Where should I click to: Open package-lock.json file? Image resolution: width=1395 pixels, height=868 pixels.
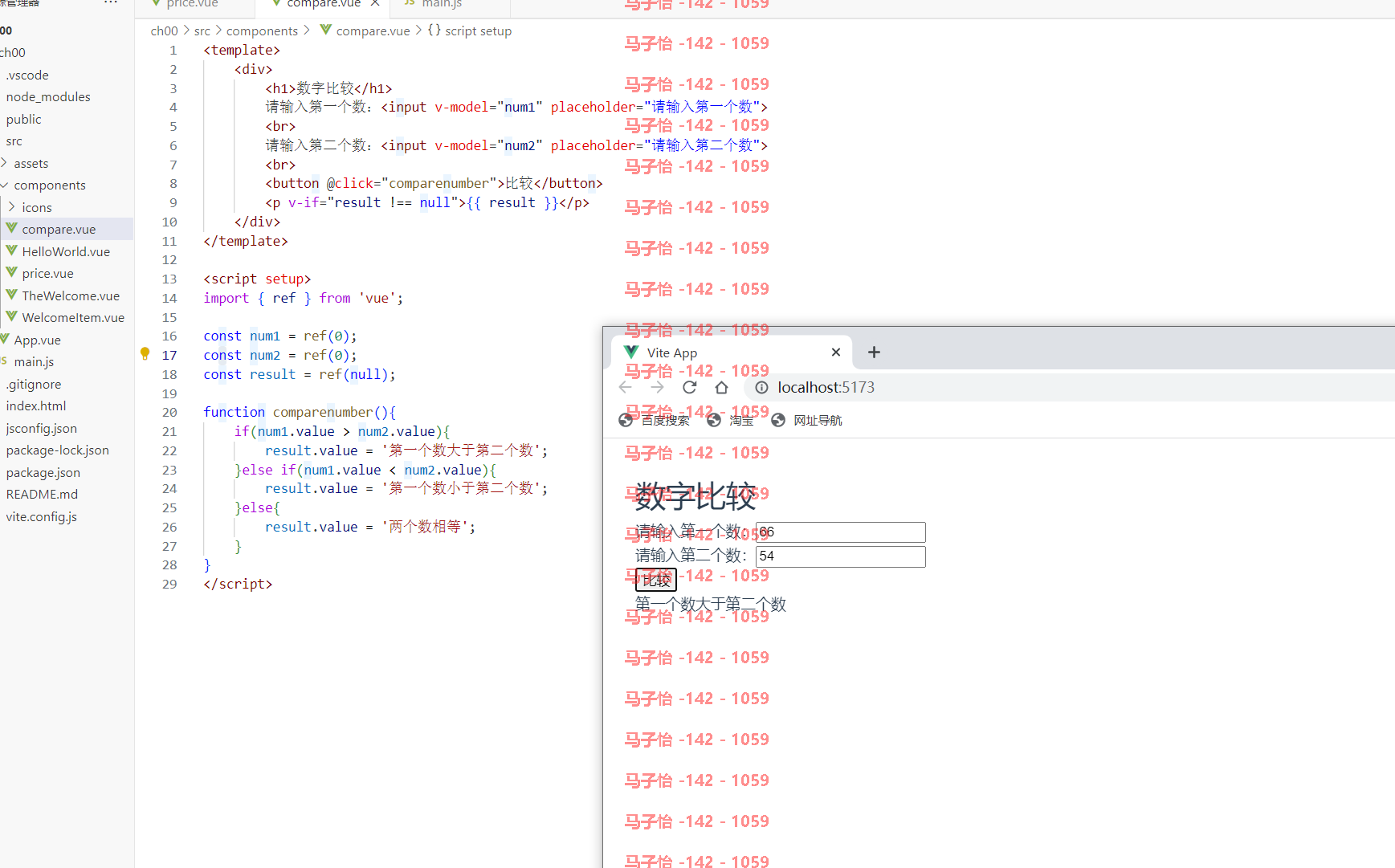pyautogui.click(x=58, y=450)
